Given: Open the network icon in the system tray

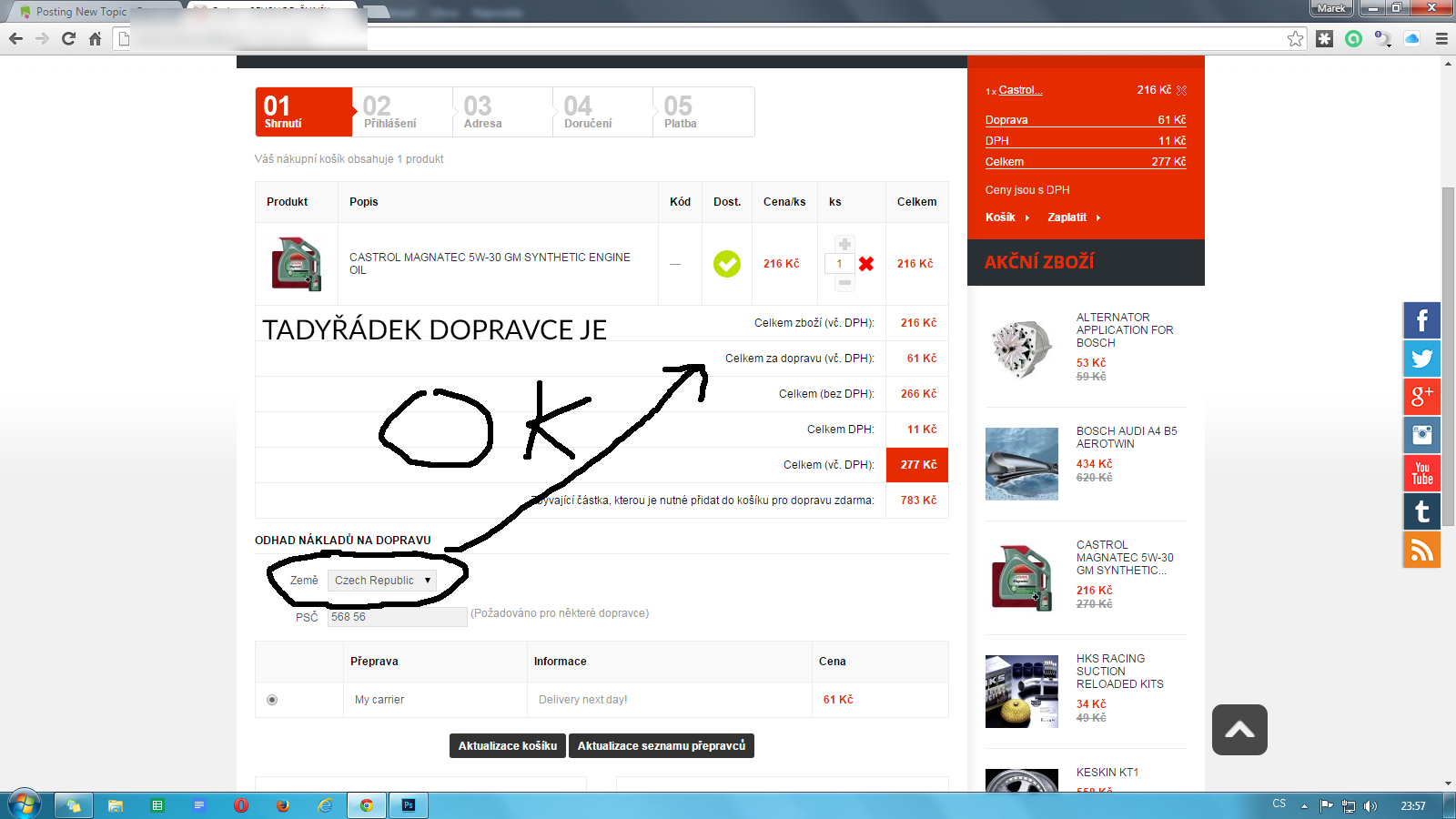Looking at the screenshot, I should pyautogui.click(x=1349, y=806).
